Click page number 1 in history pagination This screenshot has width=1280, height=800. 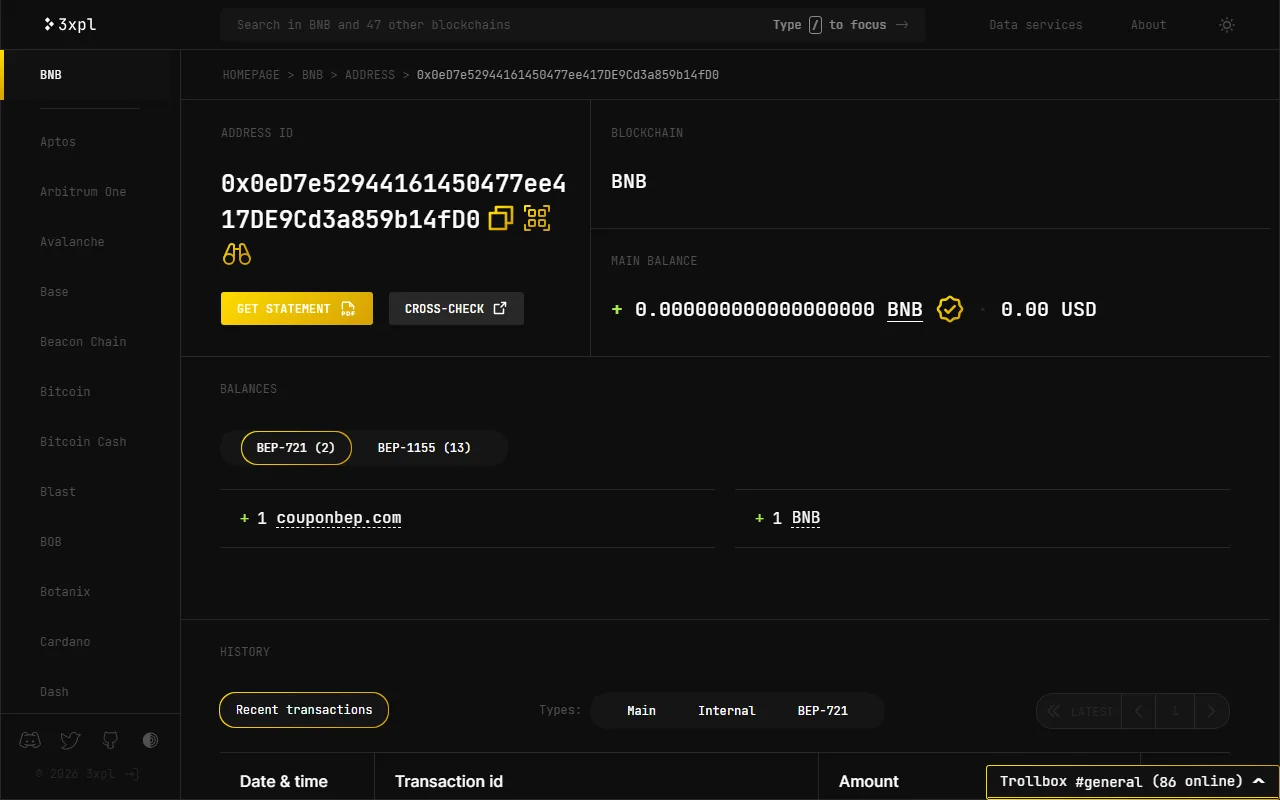[x=1176, y=711]
